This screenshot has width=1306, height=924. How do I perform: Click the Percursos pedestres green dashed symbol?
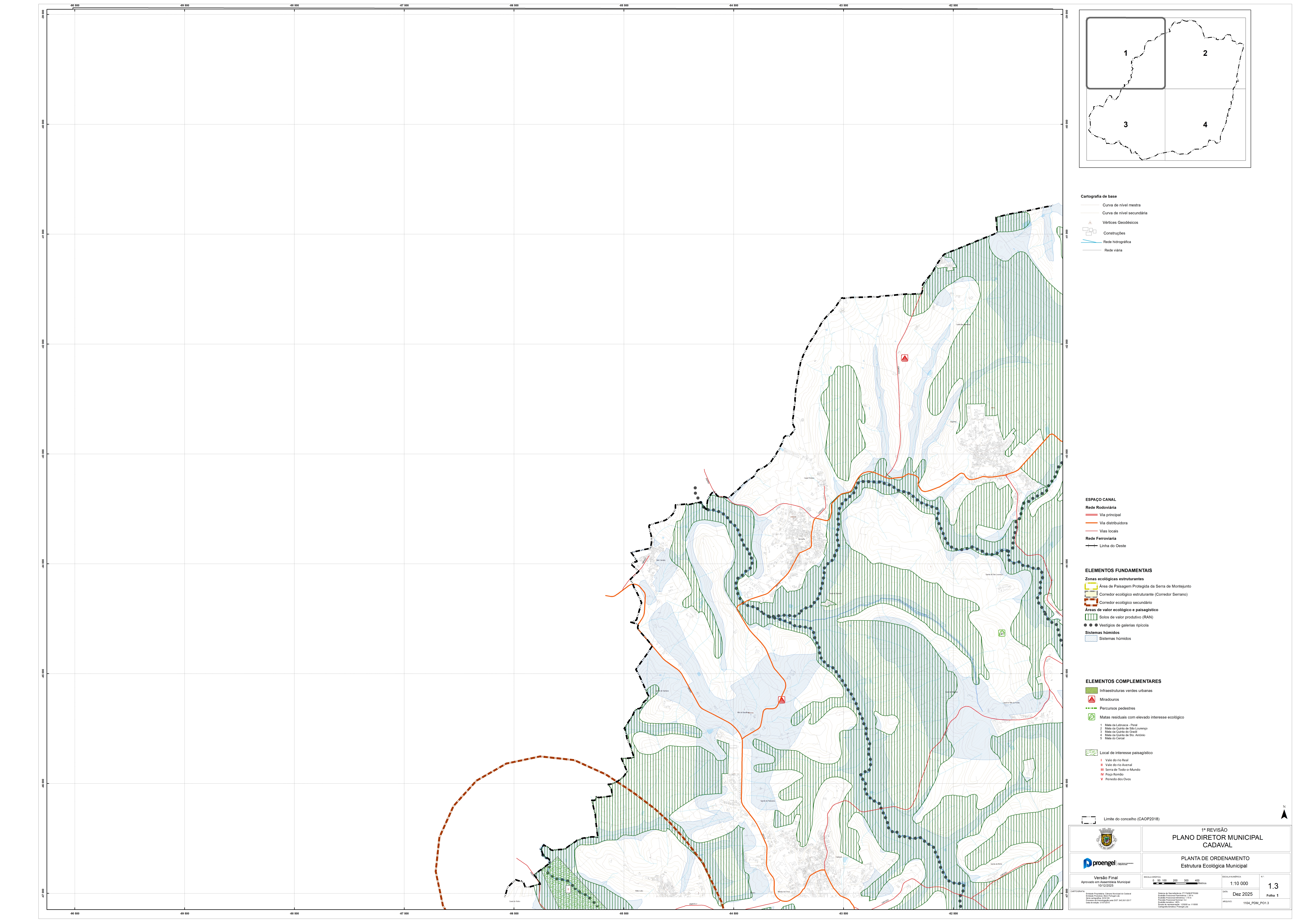tap(1092, 708)
